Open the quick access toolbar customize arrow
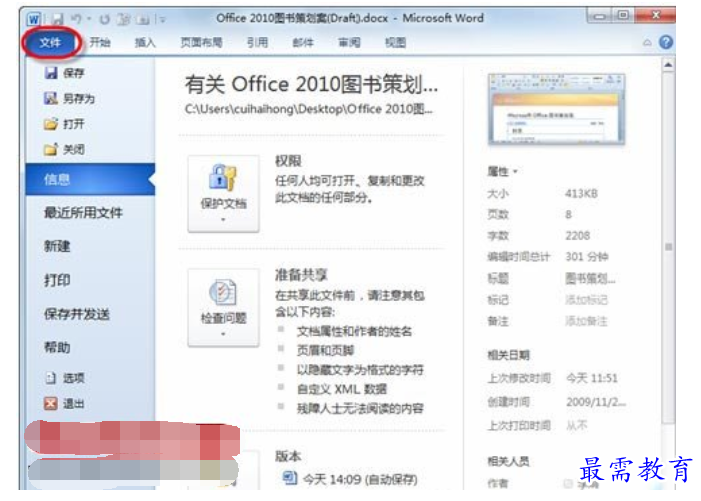Screen dimensions: 701x501 [163, 20]
